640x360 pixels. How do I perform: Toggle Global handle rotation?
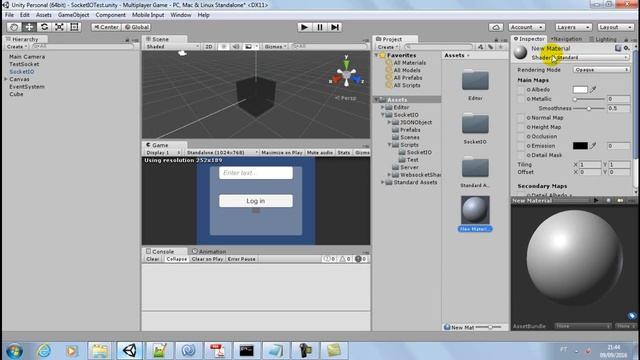(137, 27)
